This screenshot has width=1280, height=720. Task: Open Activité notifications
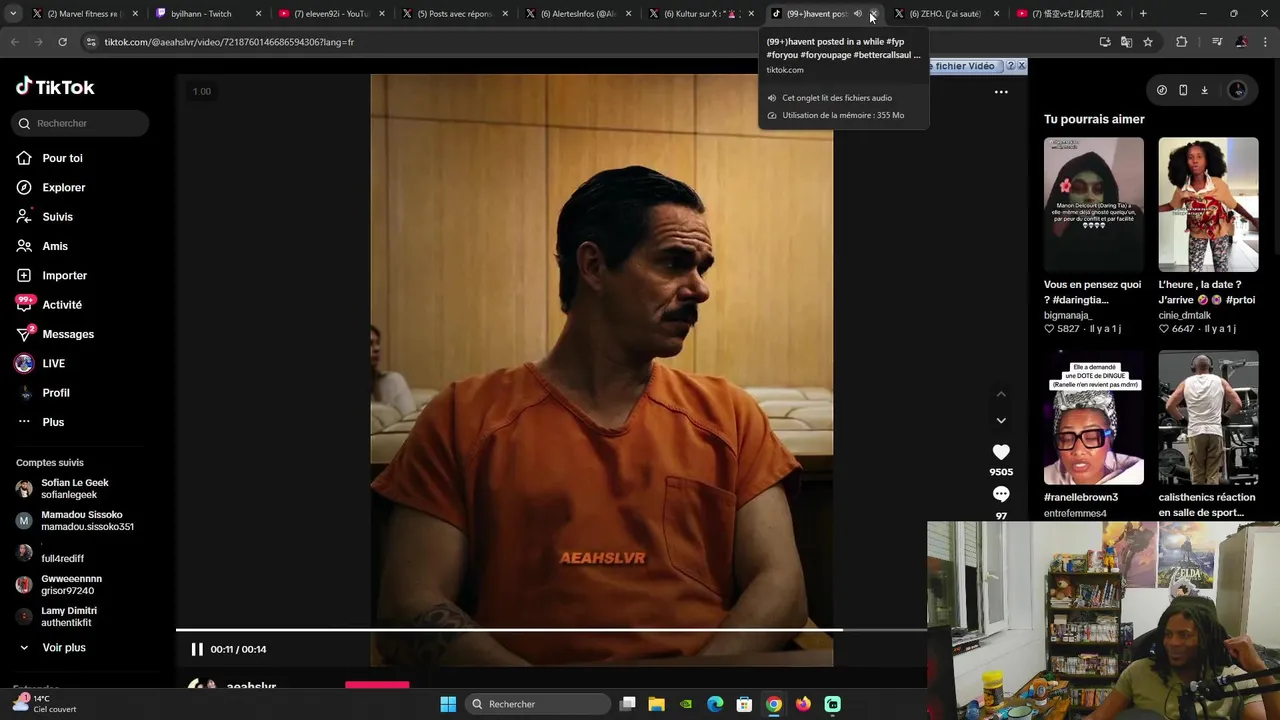click(x=62, y=305)
